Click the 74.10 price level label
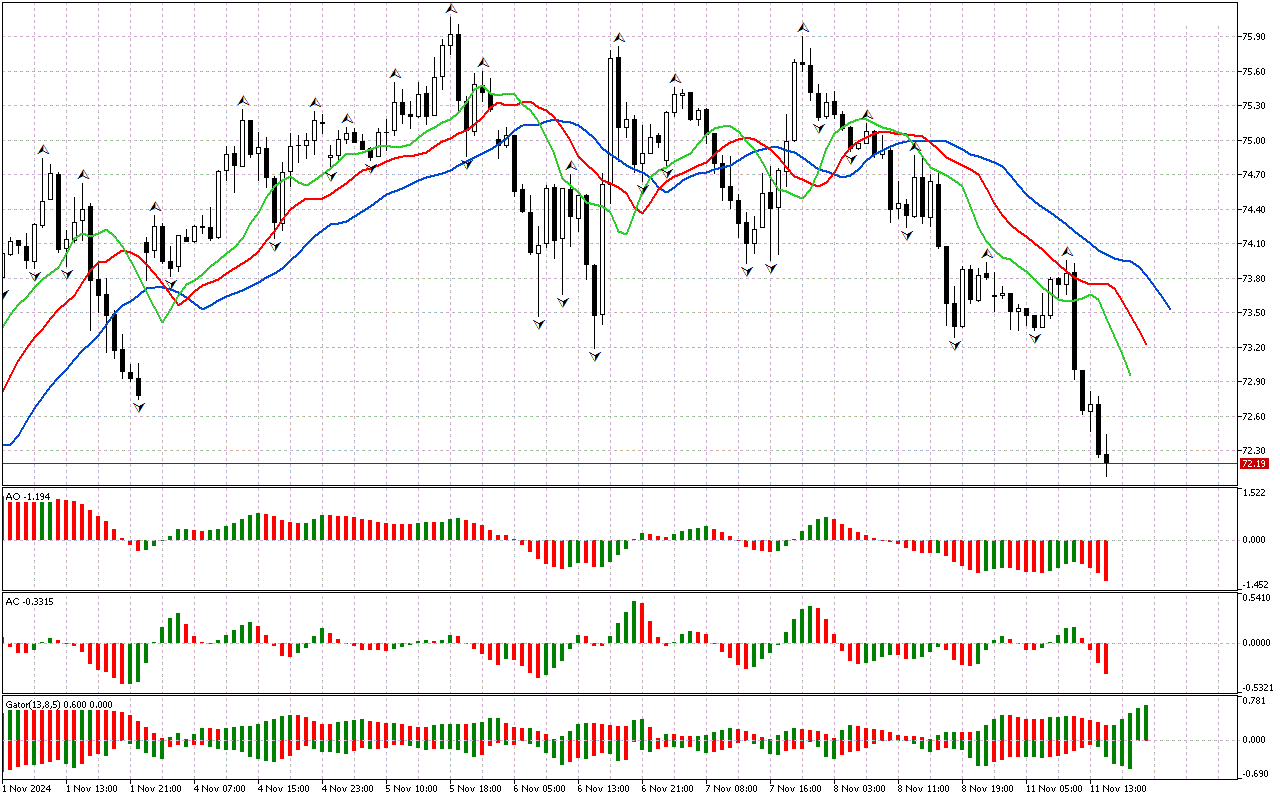1280x800 pixels. pyautogui.click(x=1254, y=244)
